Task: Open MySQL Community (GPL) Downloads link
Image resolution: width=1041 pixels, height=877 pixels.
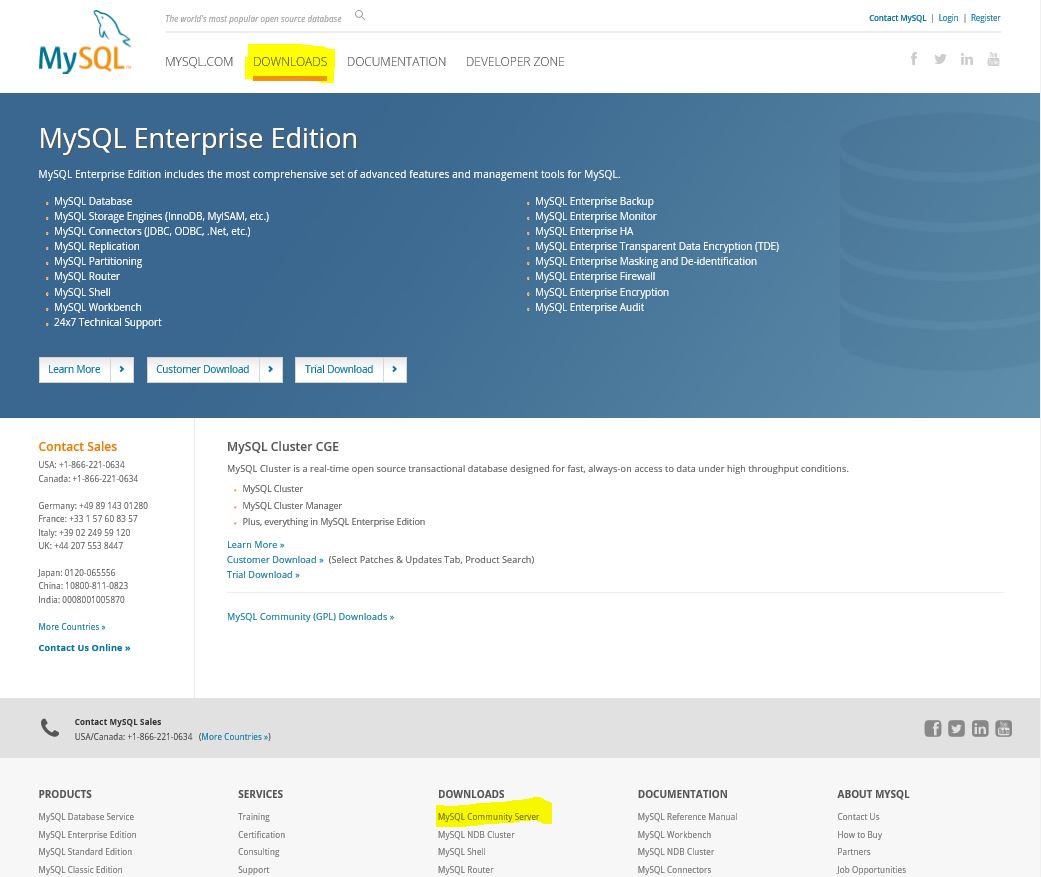Action: 310,617
